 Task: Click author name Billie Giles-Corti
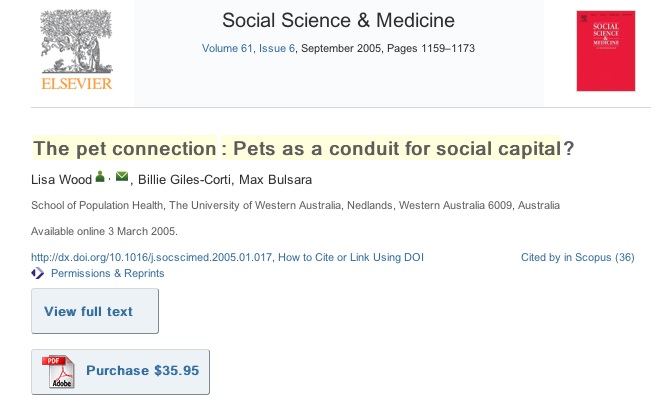pyautogui.click(x=188, y=179)
